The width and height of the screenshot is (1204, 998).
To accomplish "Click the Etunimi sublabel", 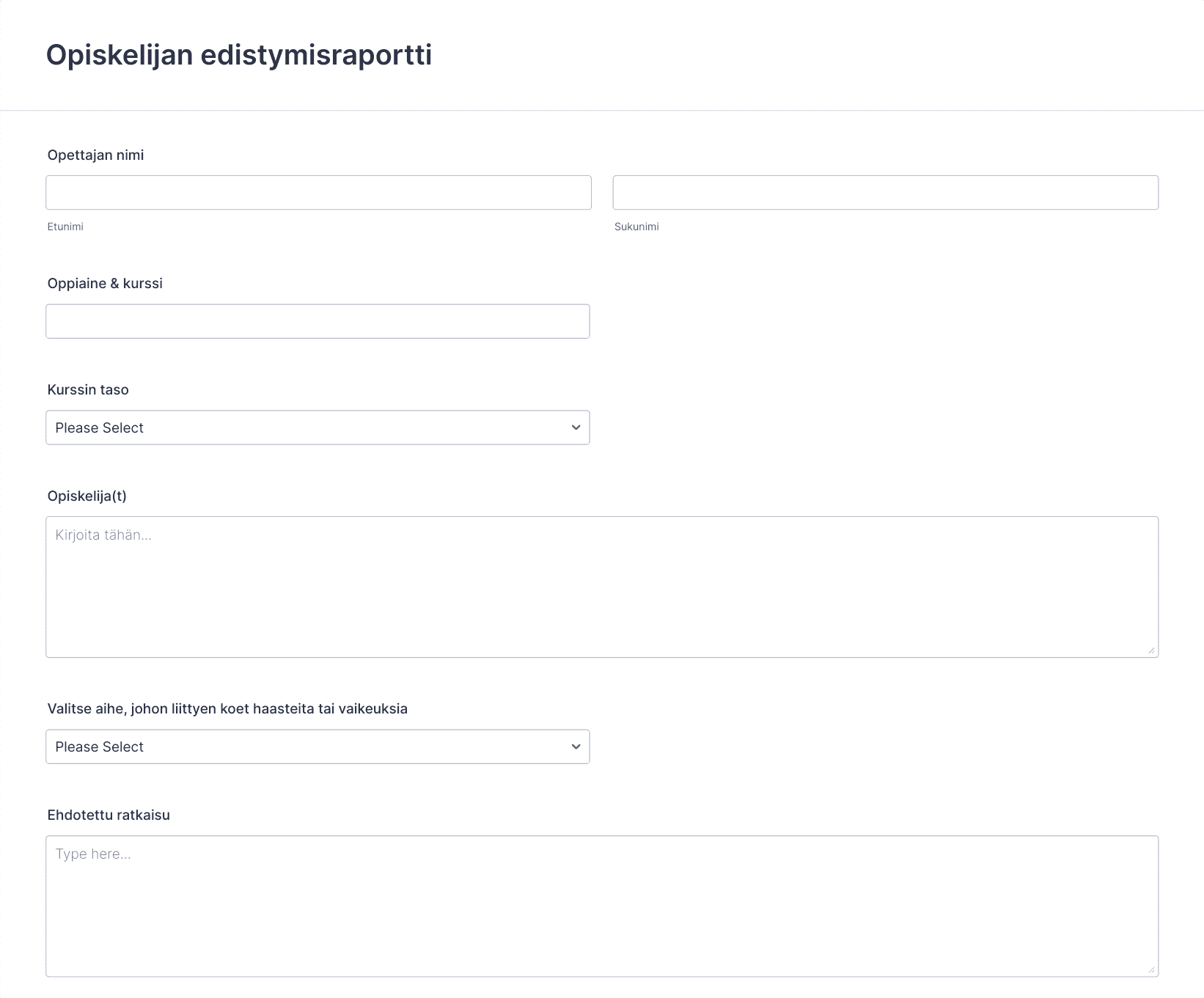I will pyautogui.click(x=65, y=227).
